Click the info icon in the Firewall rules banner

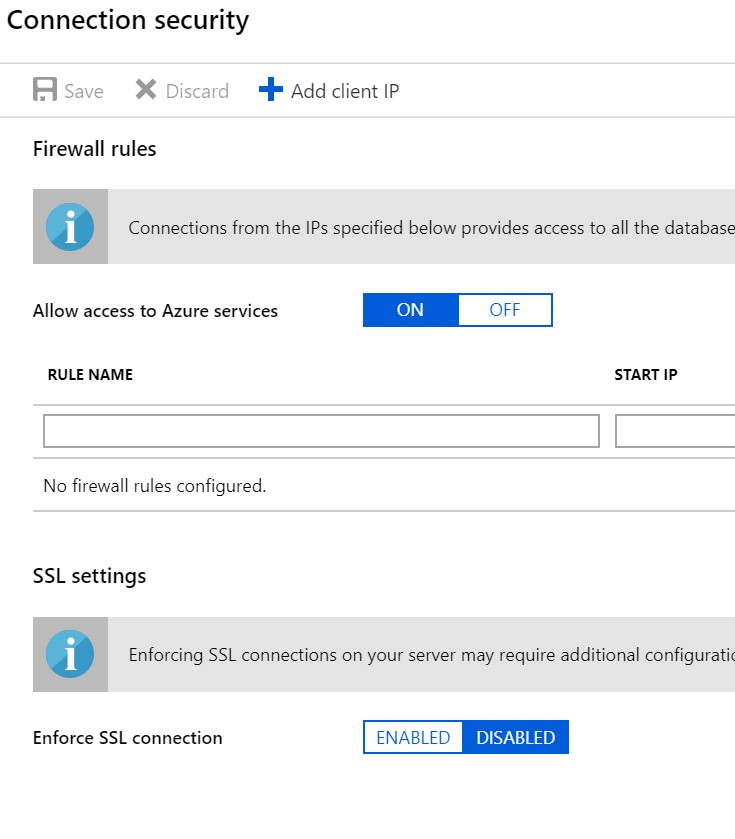point(70,227)
